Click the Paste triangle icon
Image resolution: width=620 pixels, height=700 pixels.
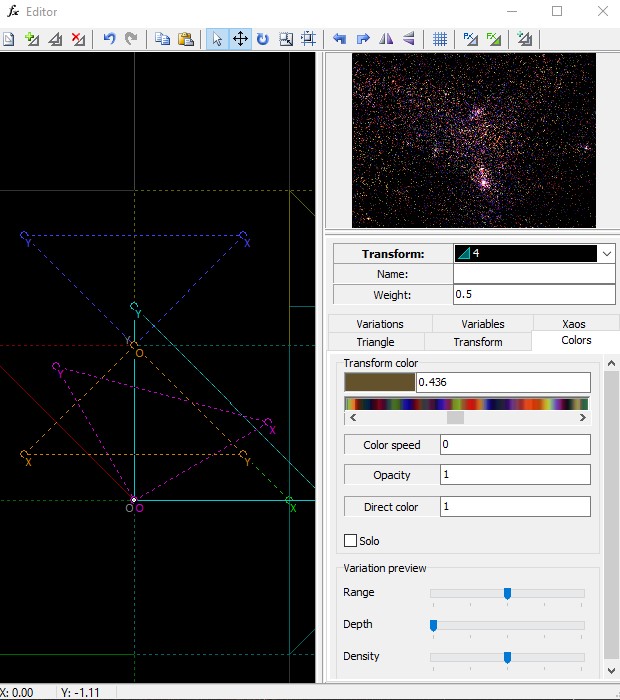(x=185, y=39)
